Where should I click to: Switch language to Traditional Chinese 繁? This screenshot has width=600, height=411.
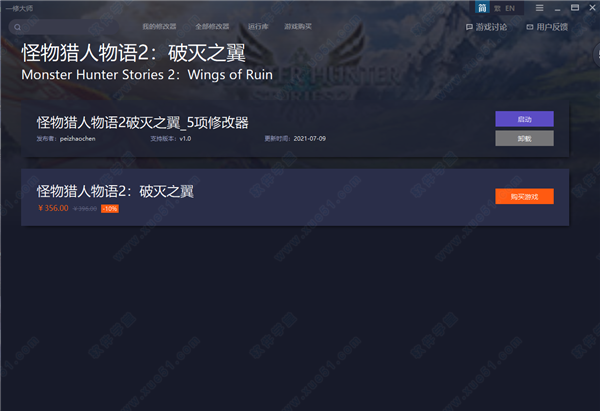(x=497, y=8)
